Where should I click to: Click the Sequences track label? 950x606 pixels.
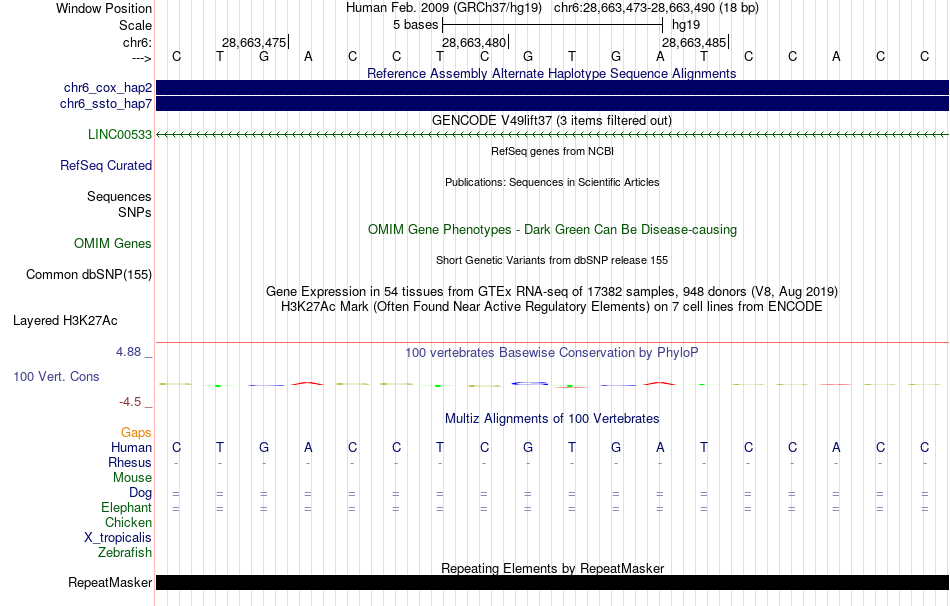click(119, 196)
